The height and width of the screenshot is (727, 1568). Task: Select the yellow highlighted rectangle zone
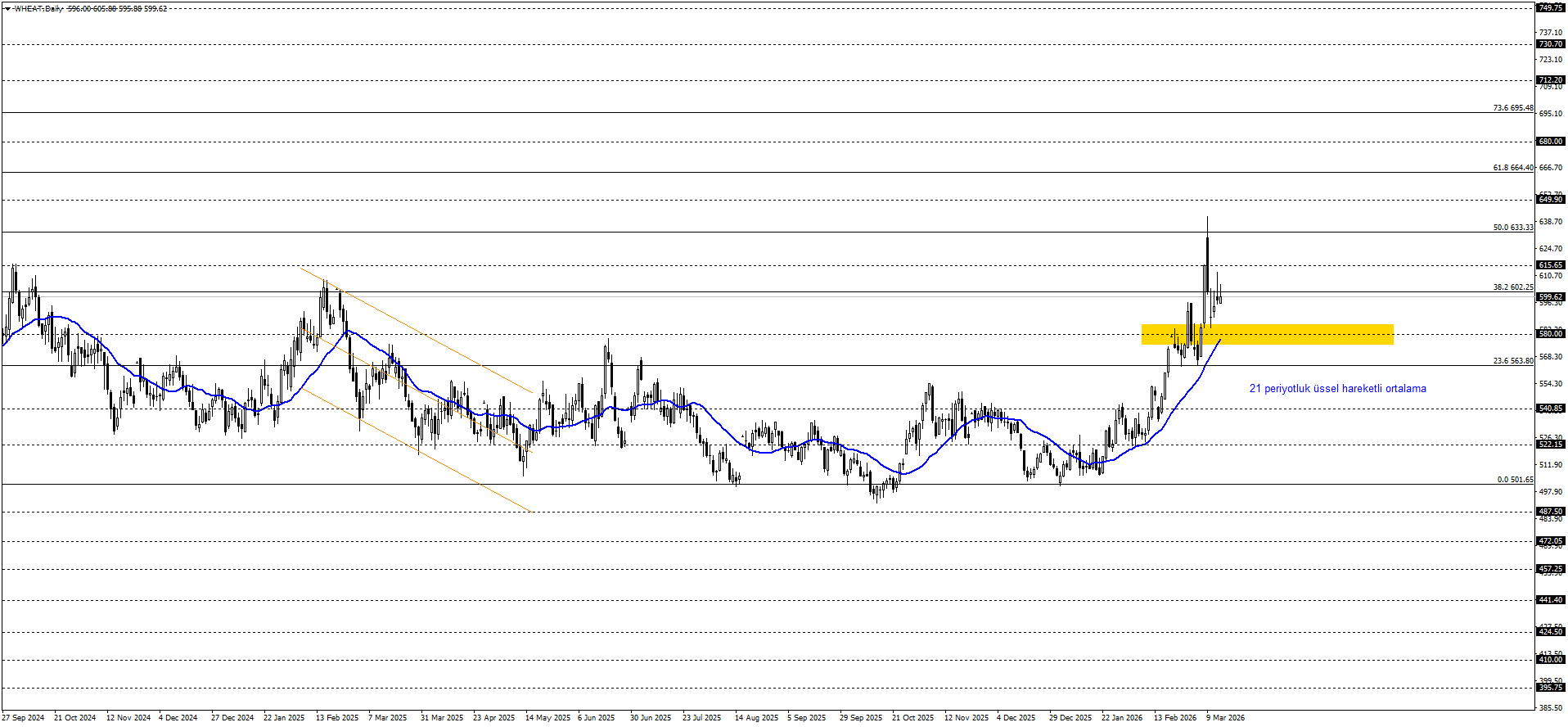[1267, 334]
